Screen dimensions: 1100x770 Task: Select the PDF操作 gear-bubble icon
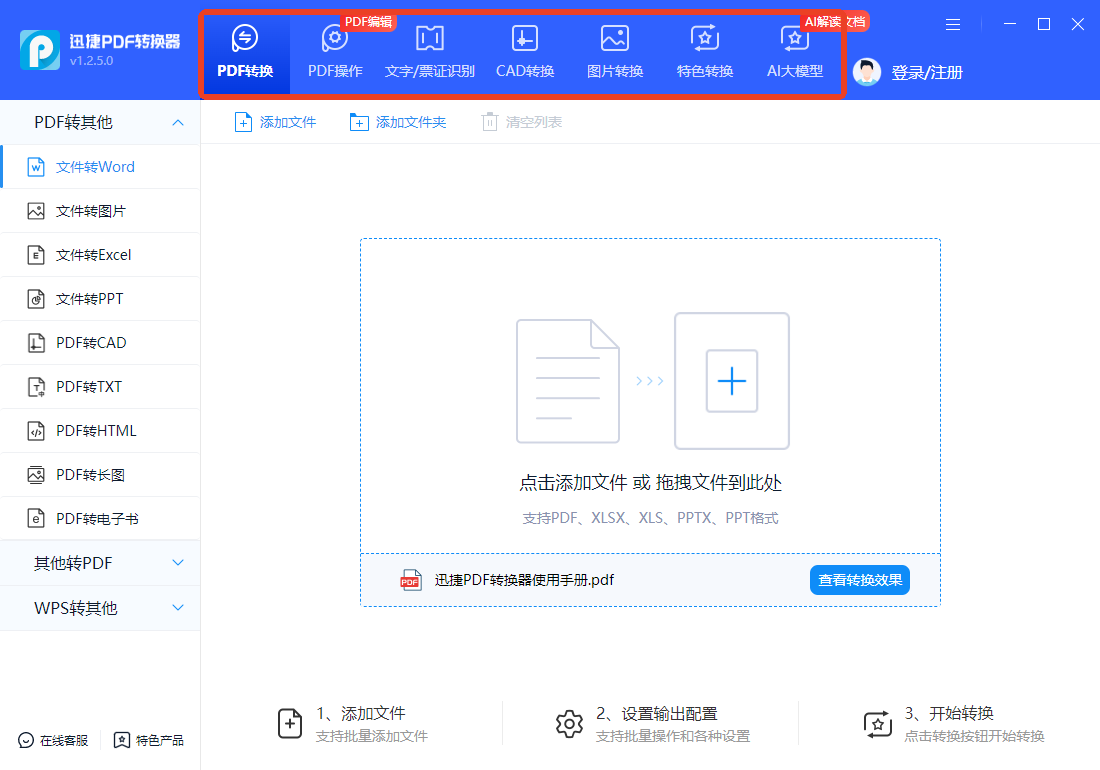point(335,38)
